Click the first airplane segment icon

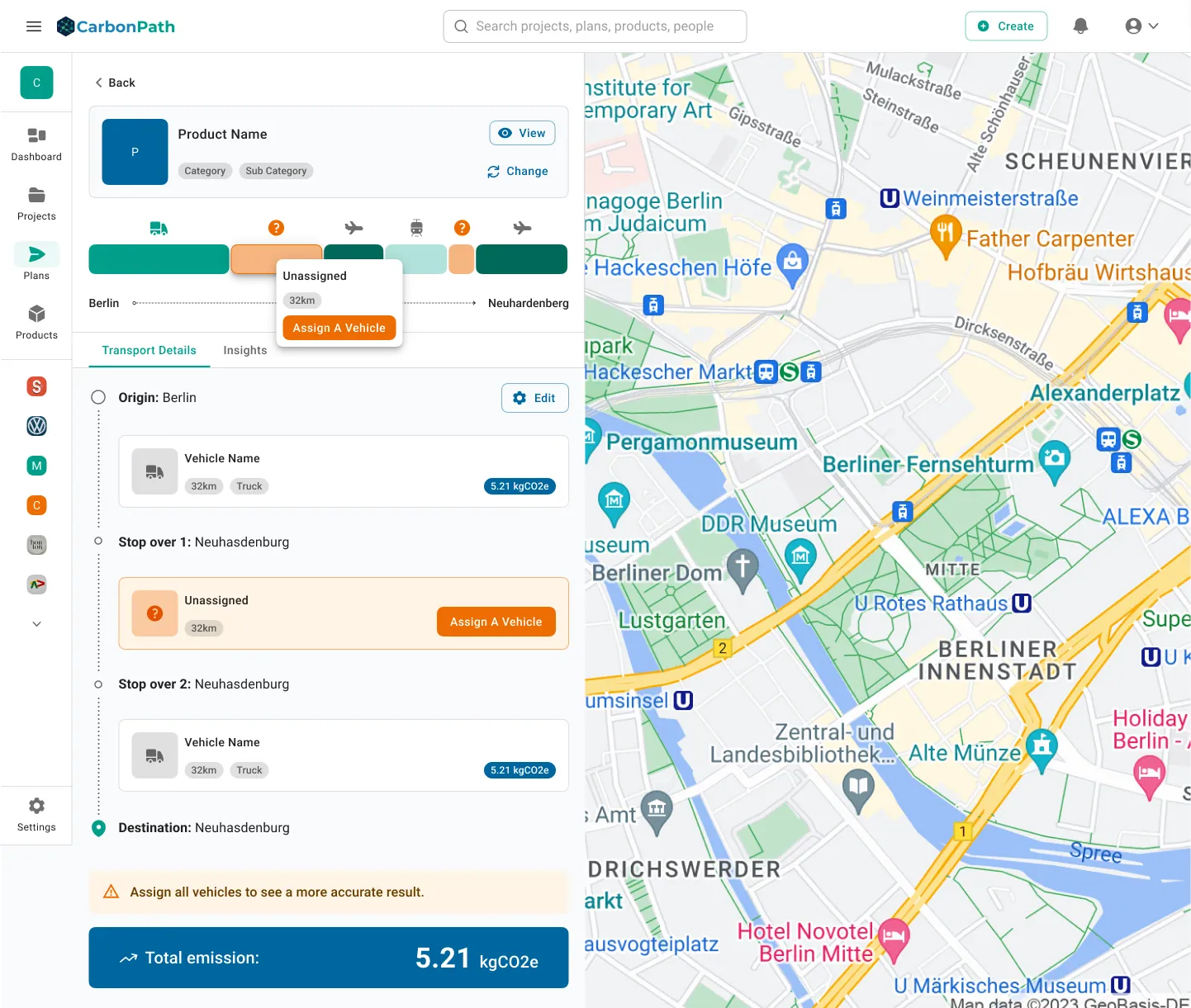coord(354,228)
